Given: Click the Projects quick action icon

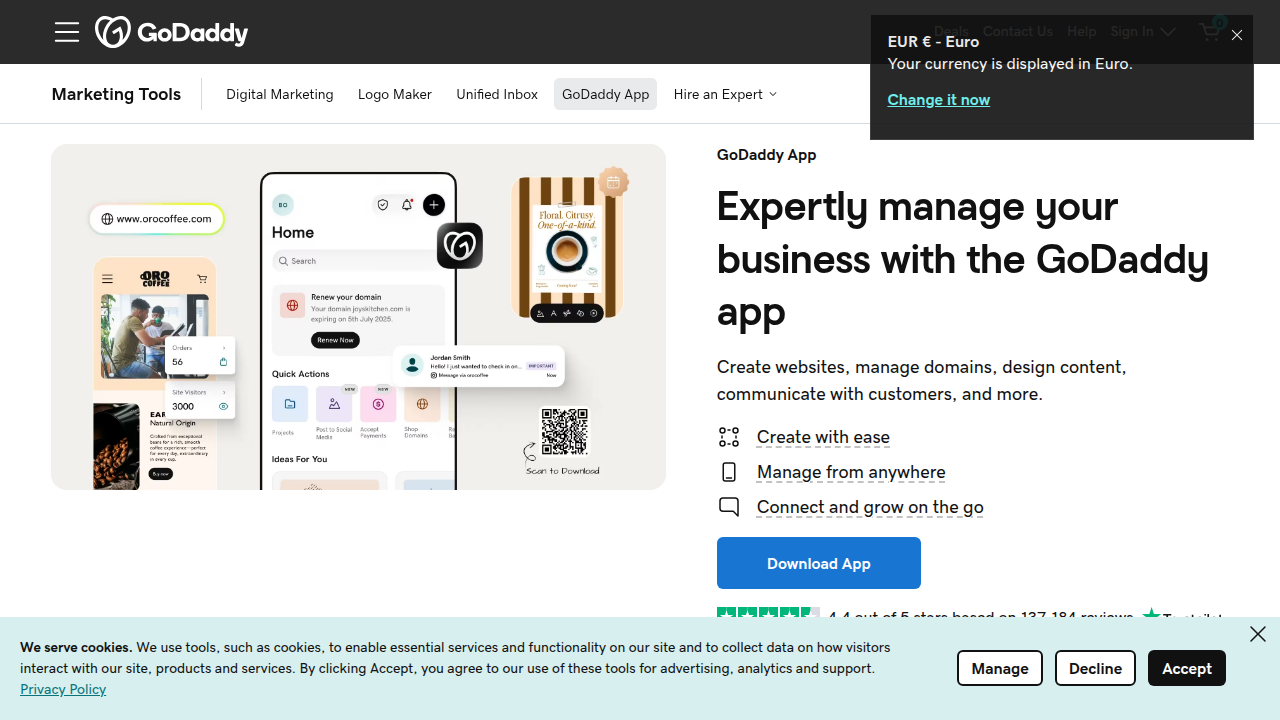Looking at the screenshot, I should 289,405.
